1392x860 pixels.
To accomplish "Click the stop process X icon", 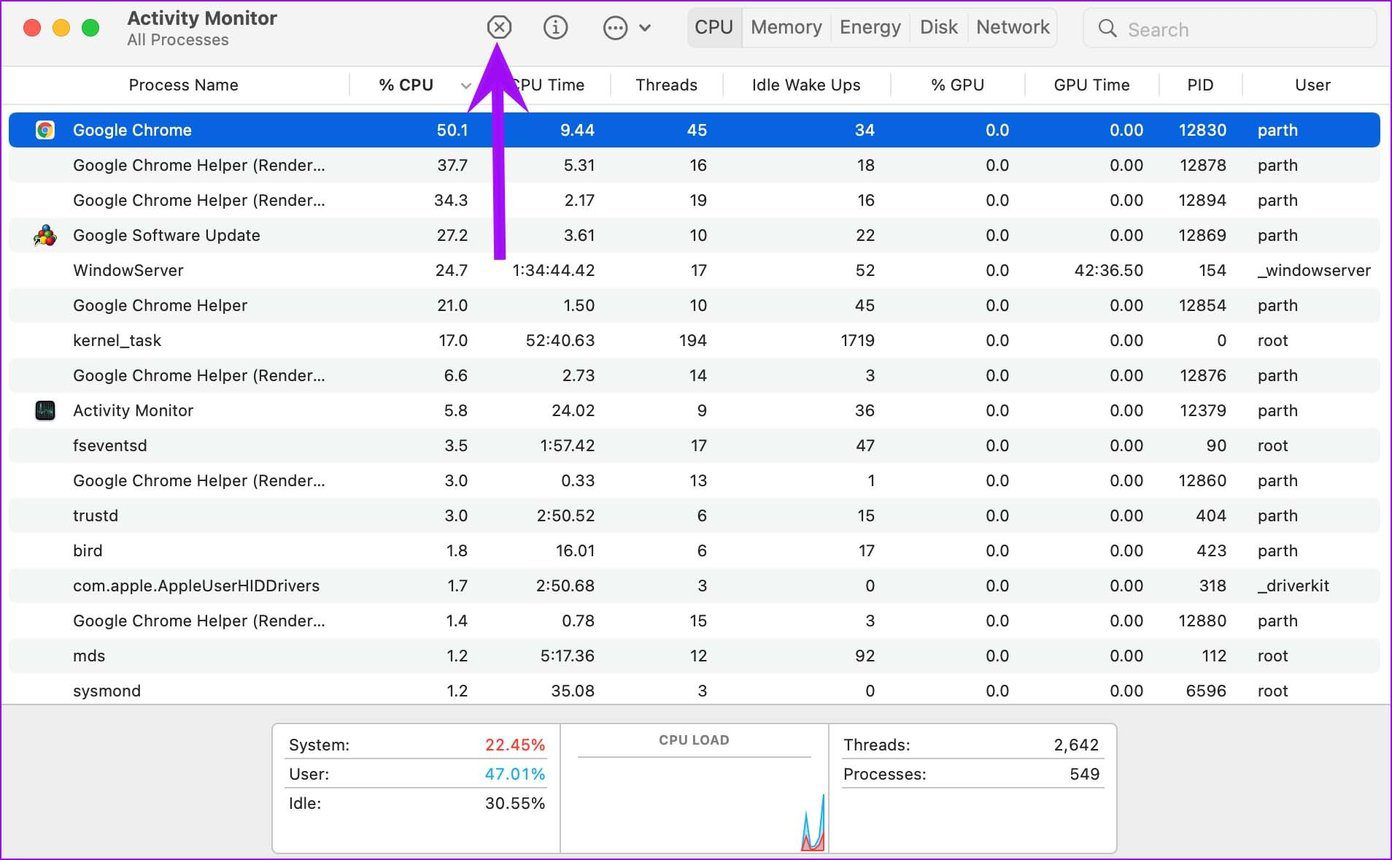I will click(499, 28).
